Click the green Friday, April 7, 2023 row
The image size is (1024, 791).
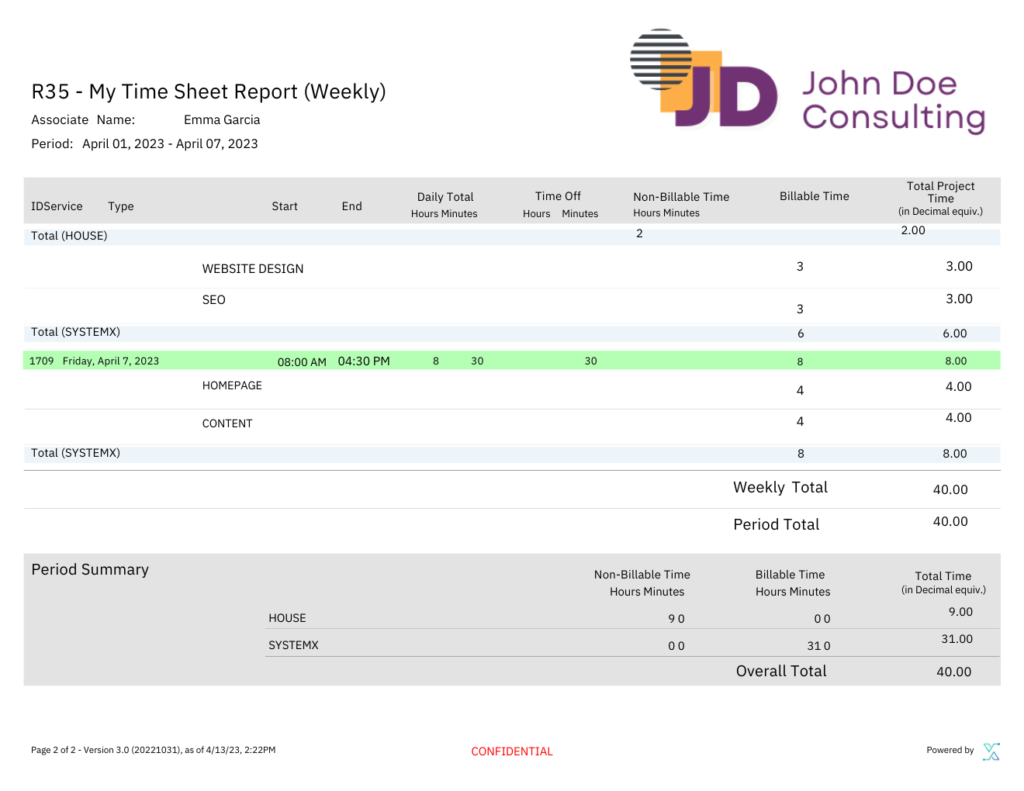coord(110,361)
